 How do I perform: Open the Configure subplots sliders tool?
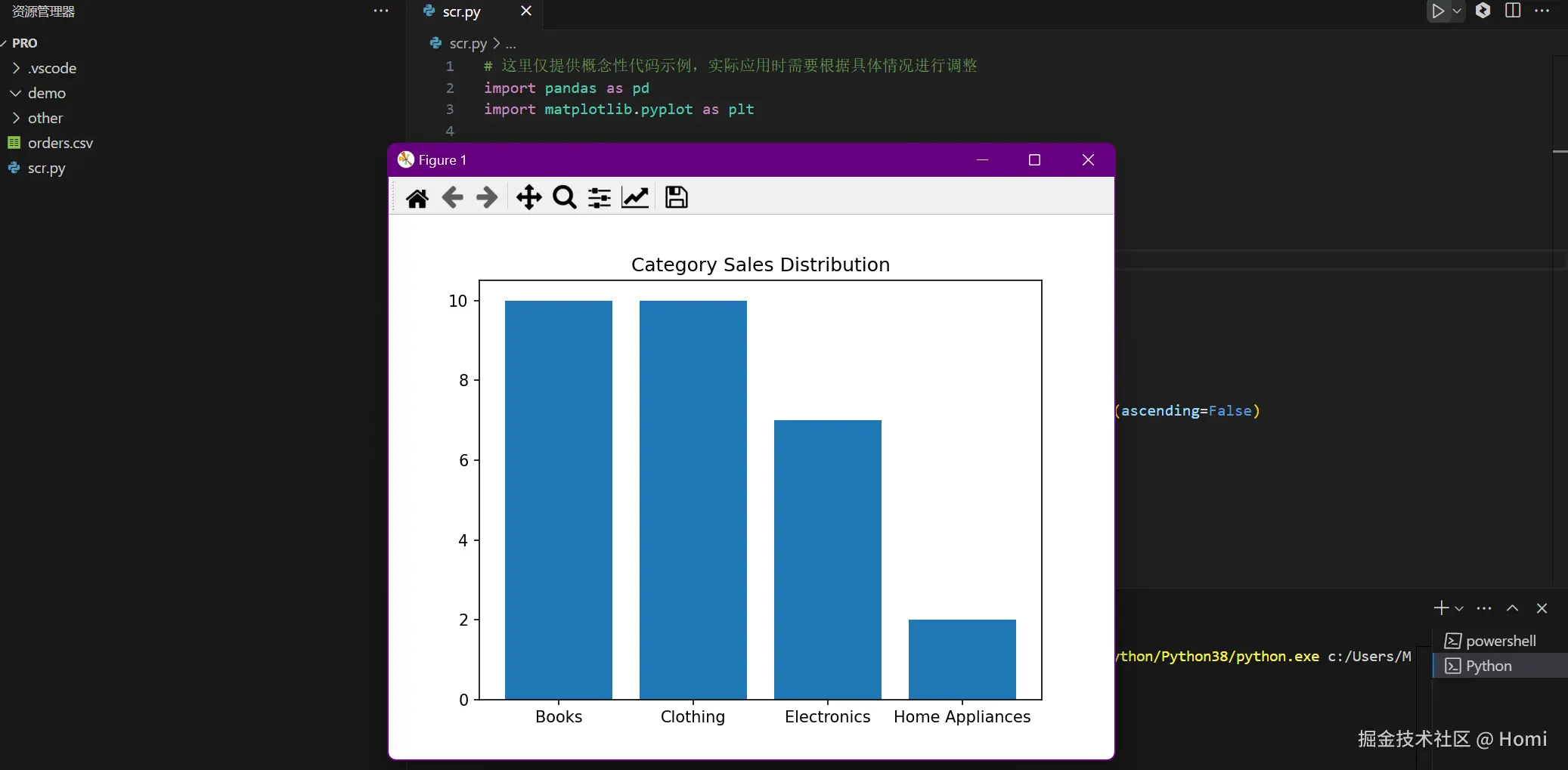point(600,198)
